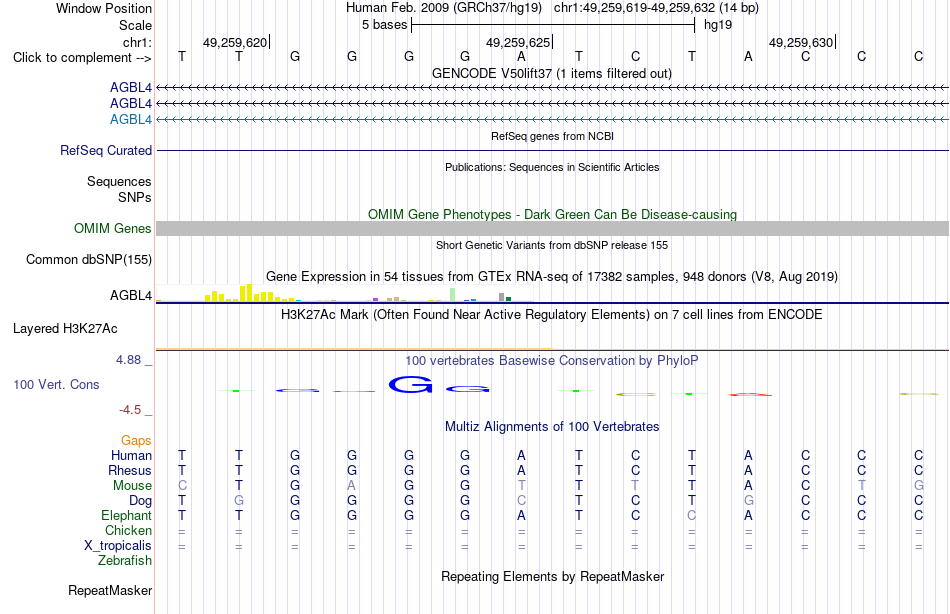
Task: Click the 'chr1:' ruler label
Action: 137,42
